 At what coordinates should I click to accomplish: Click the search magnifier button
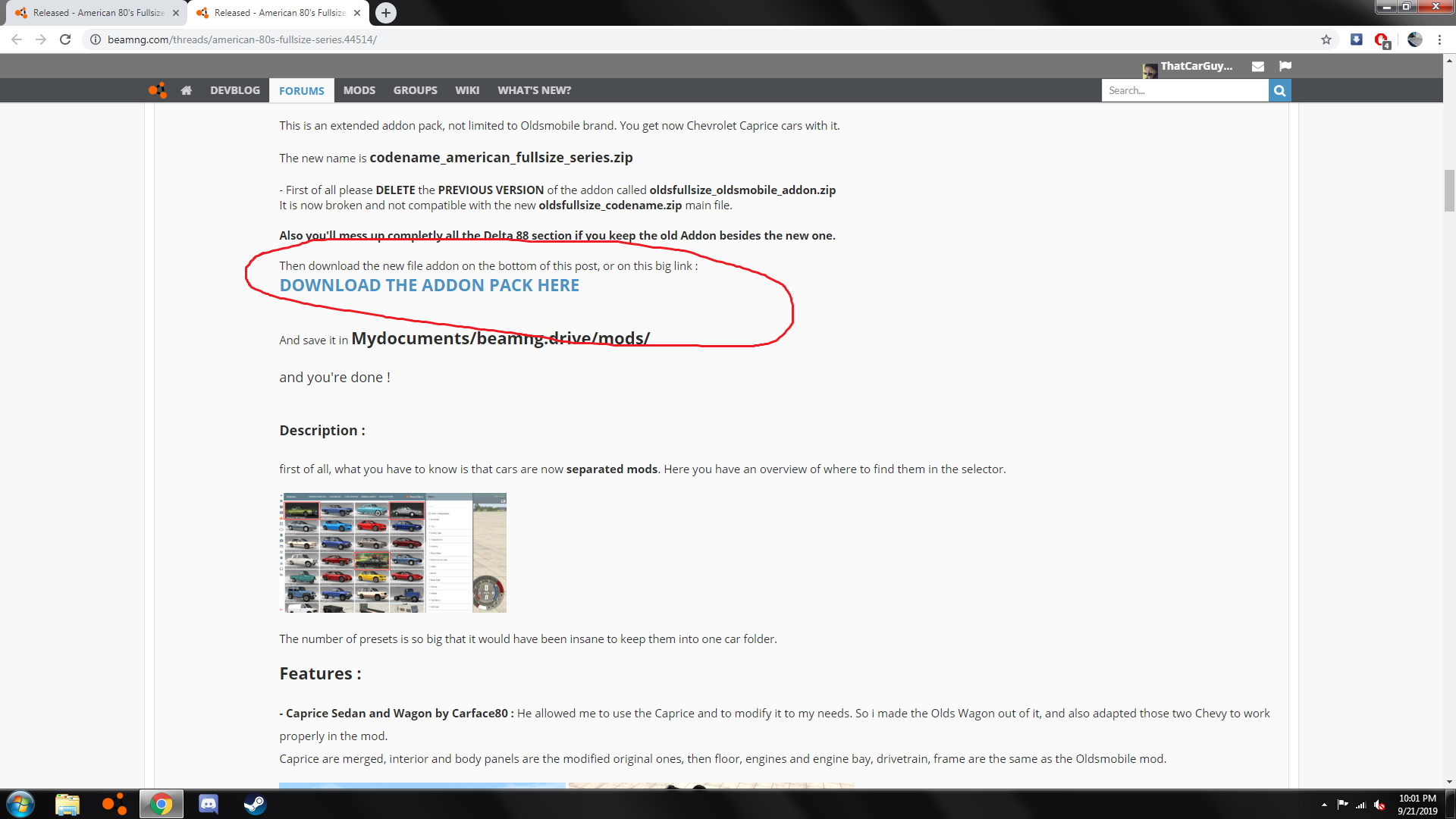(1280, 90)
